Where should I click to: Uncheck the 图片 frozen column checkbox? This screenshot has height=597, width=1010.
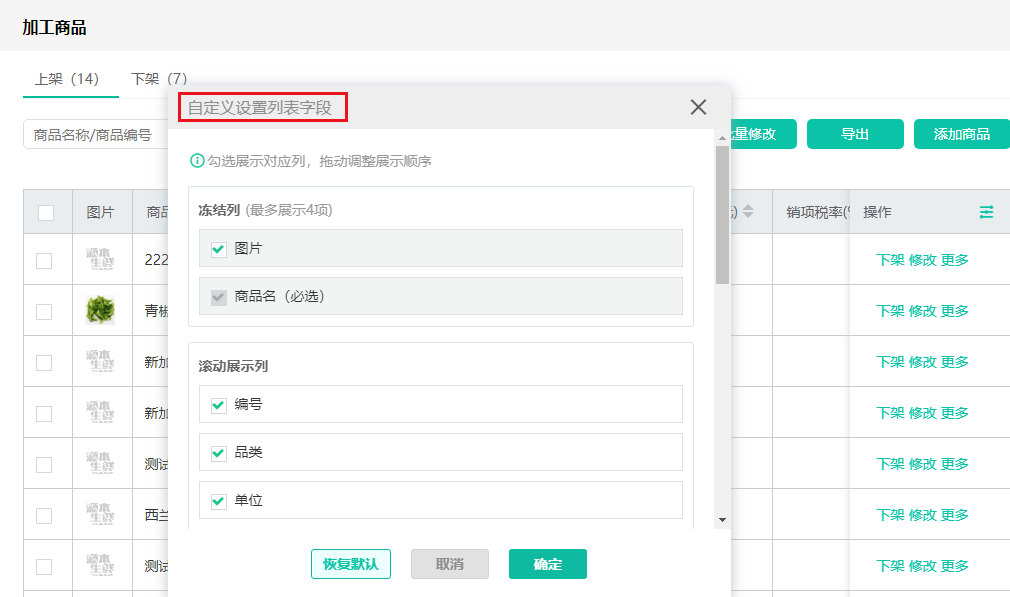218,248
